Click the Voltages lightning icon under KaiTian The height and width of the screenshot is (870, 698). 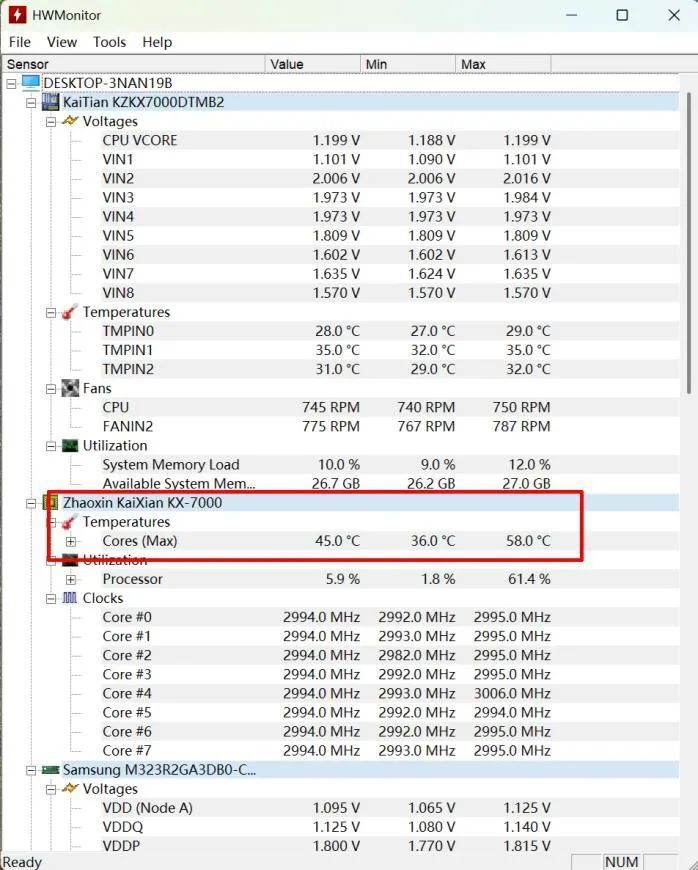(x=70, y=121)
